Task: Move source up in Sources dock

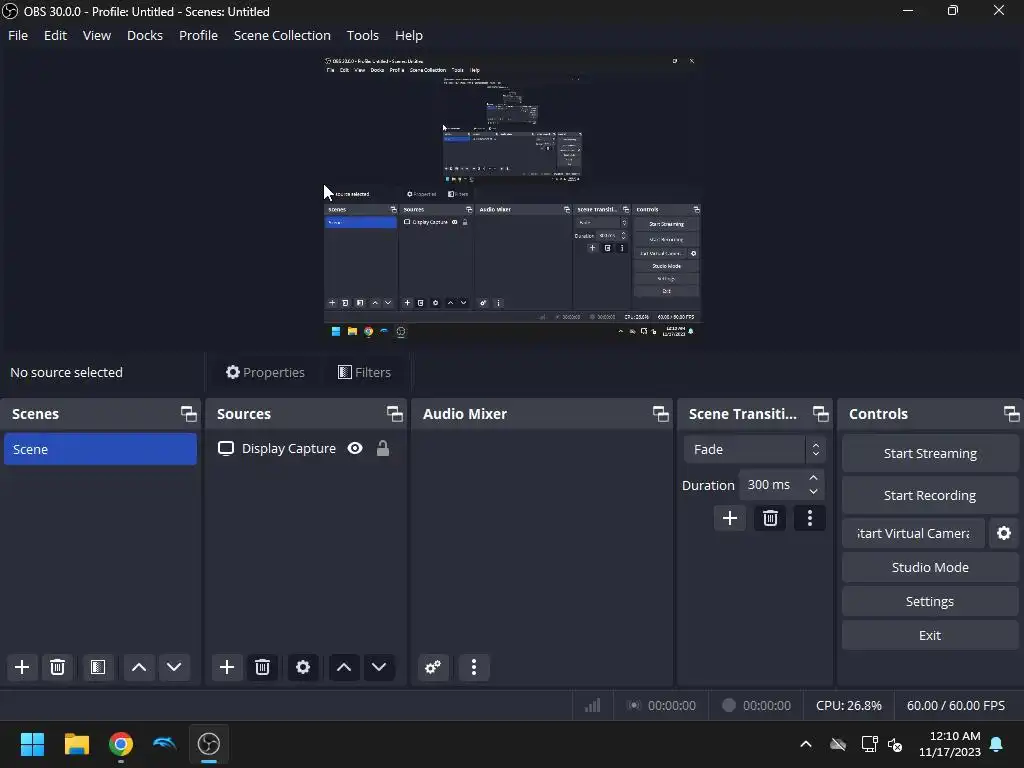Action: [x=344, y=667]
